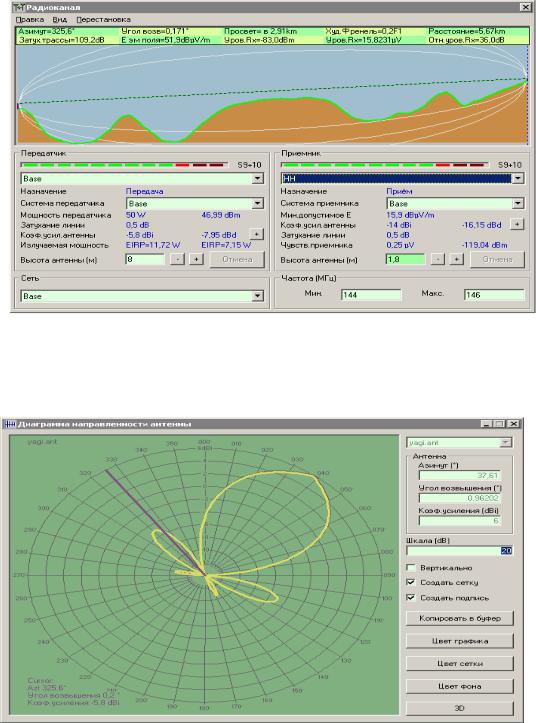This screenshot has height=723, width=536.
Task: Click the Азимут field showing 37,61
Action: click(459, 475)
